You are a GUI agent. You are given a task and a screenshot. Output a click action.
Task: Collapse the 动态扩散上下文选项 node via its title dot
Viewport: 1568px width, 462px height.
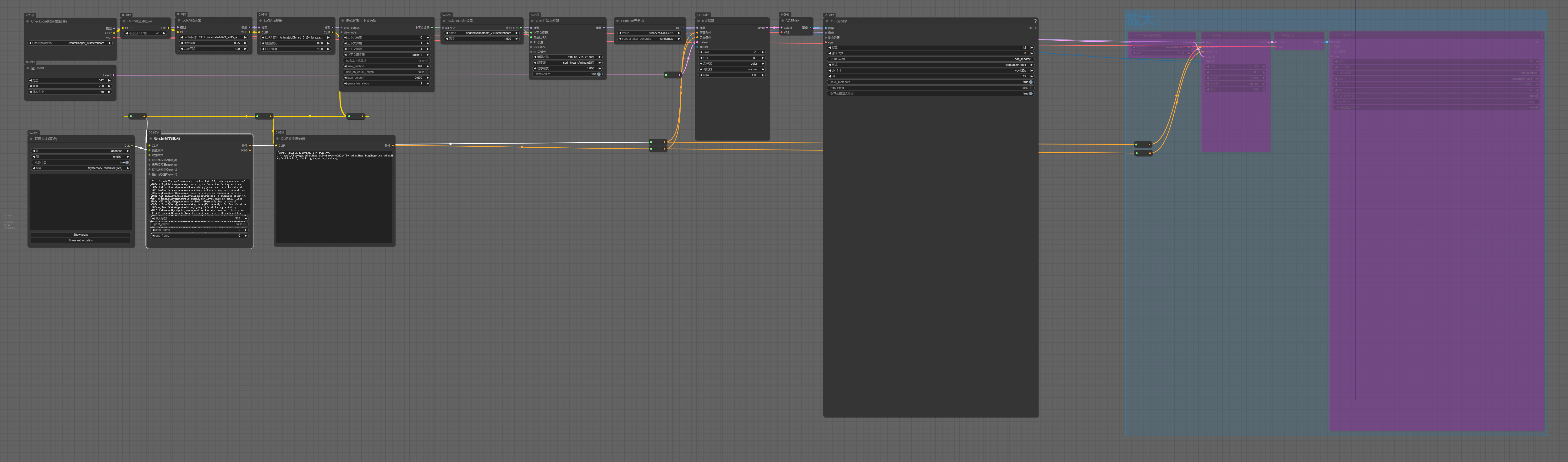343,21
